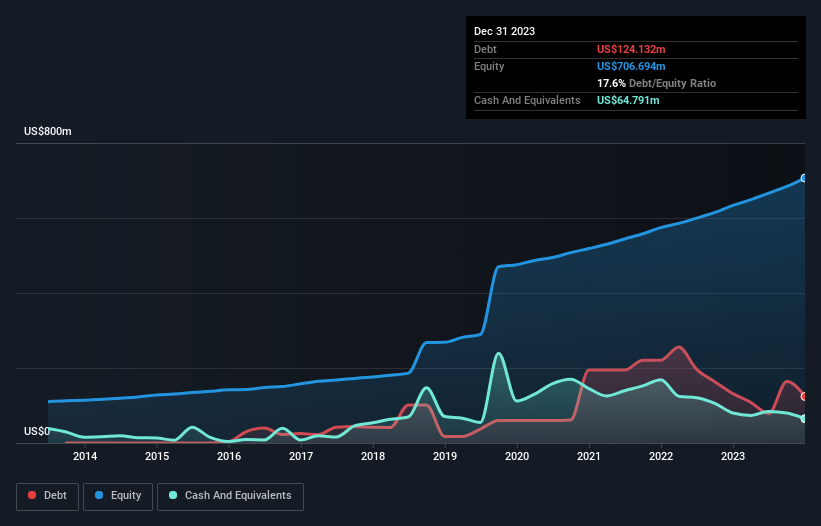Toggle the Debt series legend button
Image resolution: width=821 pixels, height=526 pixels.
pyautogui.click(x=47, y=496)
